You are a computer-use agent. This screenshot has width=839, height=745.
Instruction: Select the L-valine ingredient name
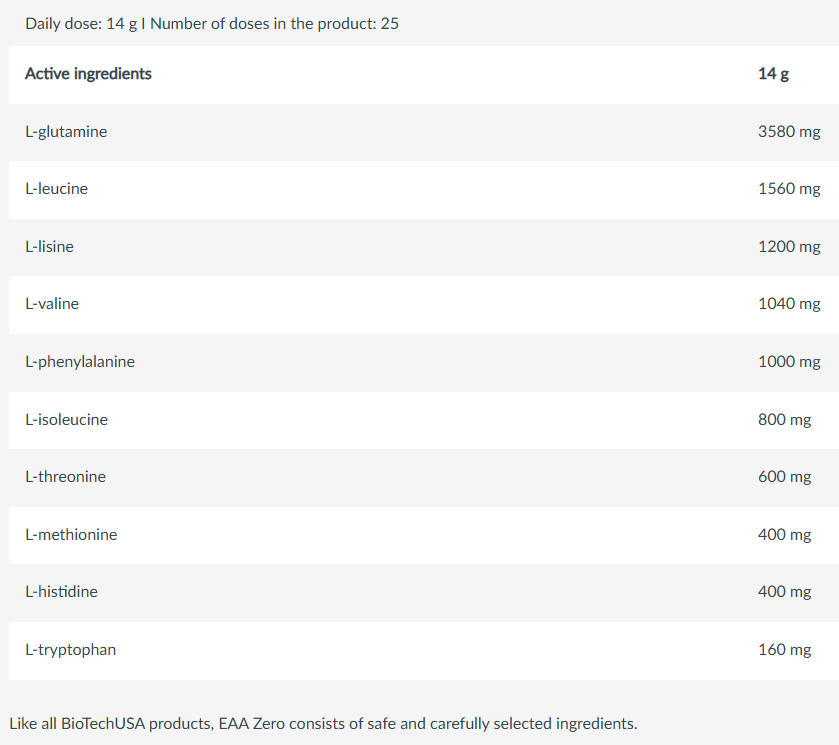point(52,304)
